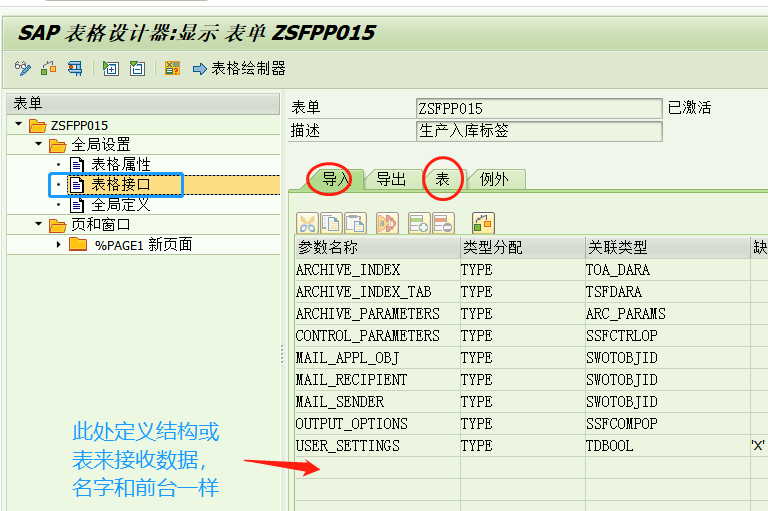The height and width of the screenshot is (511, 768).
Task: Click the 表单 name field ZSFPP015
Action: [539, 108]
